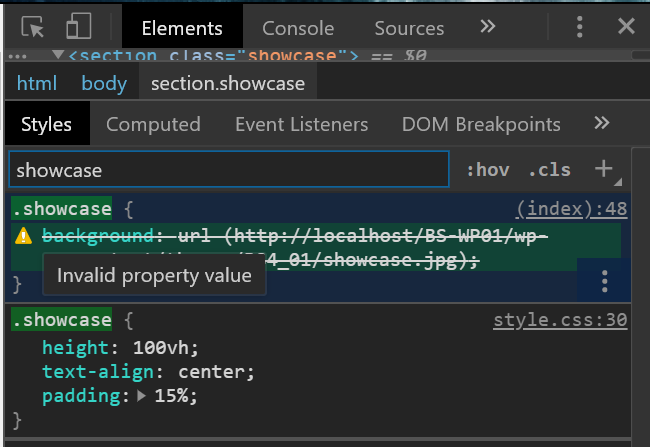650x447 pixels.
Task: Open the style.css:30 source link
Action: click(560, 321)
